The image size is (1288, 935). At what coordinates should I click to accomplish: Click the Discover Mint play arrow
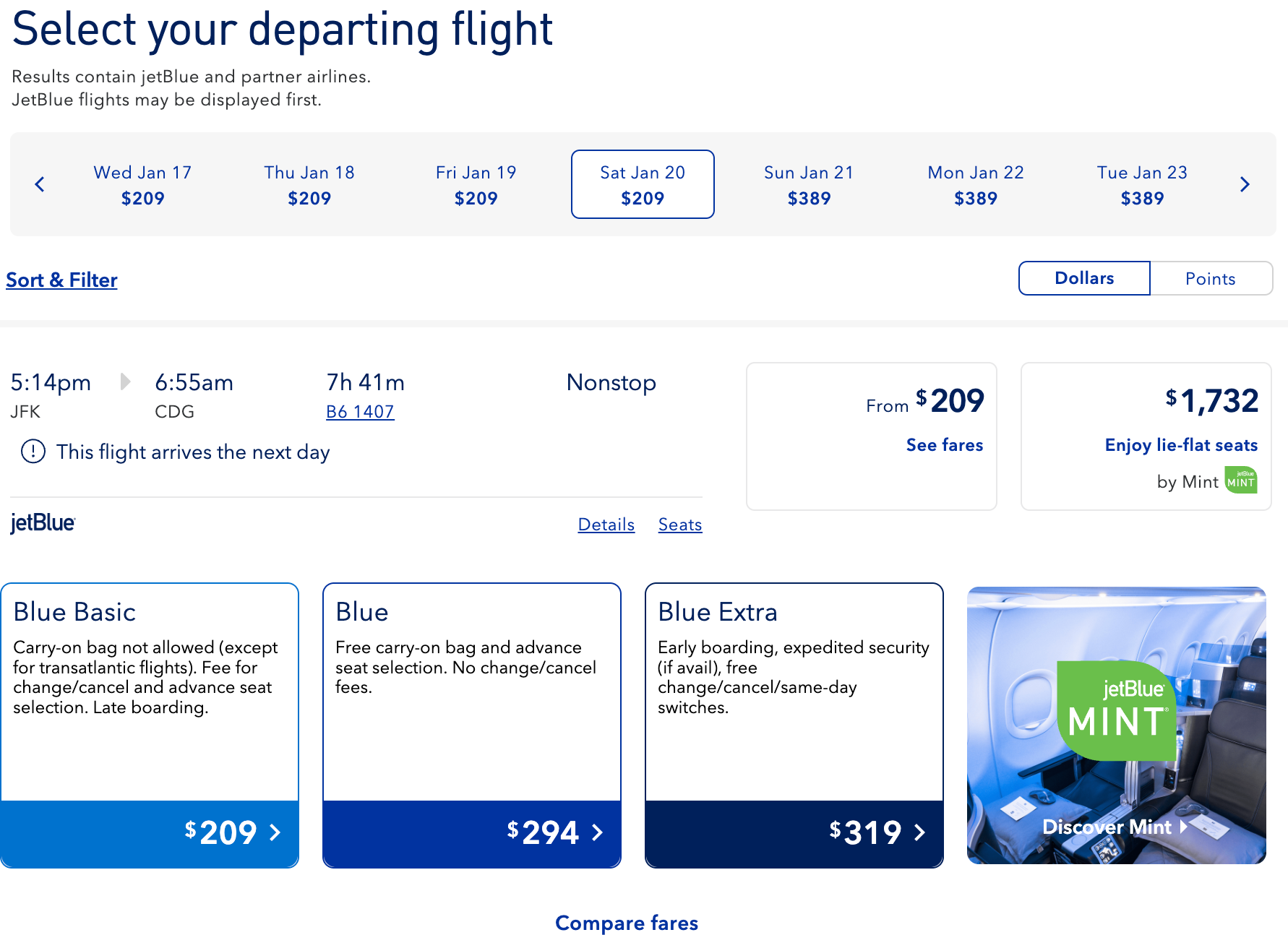1183,827
